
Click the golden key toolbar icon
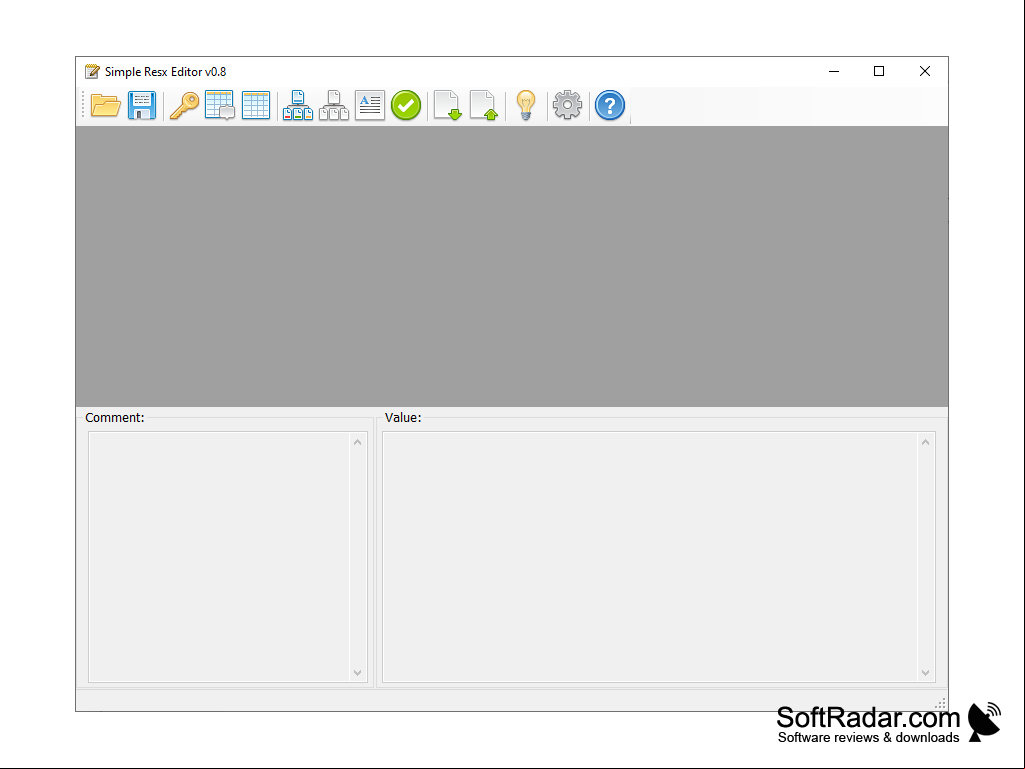[184, 105]
